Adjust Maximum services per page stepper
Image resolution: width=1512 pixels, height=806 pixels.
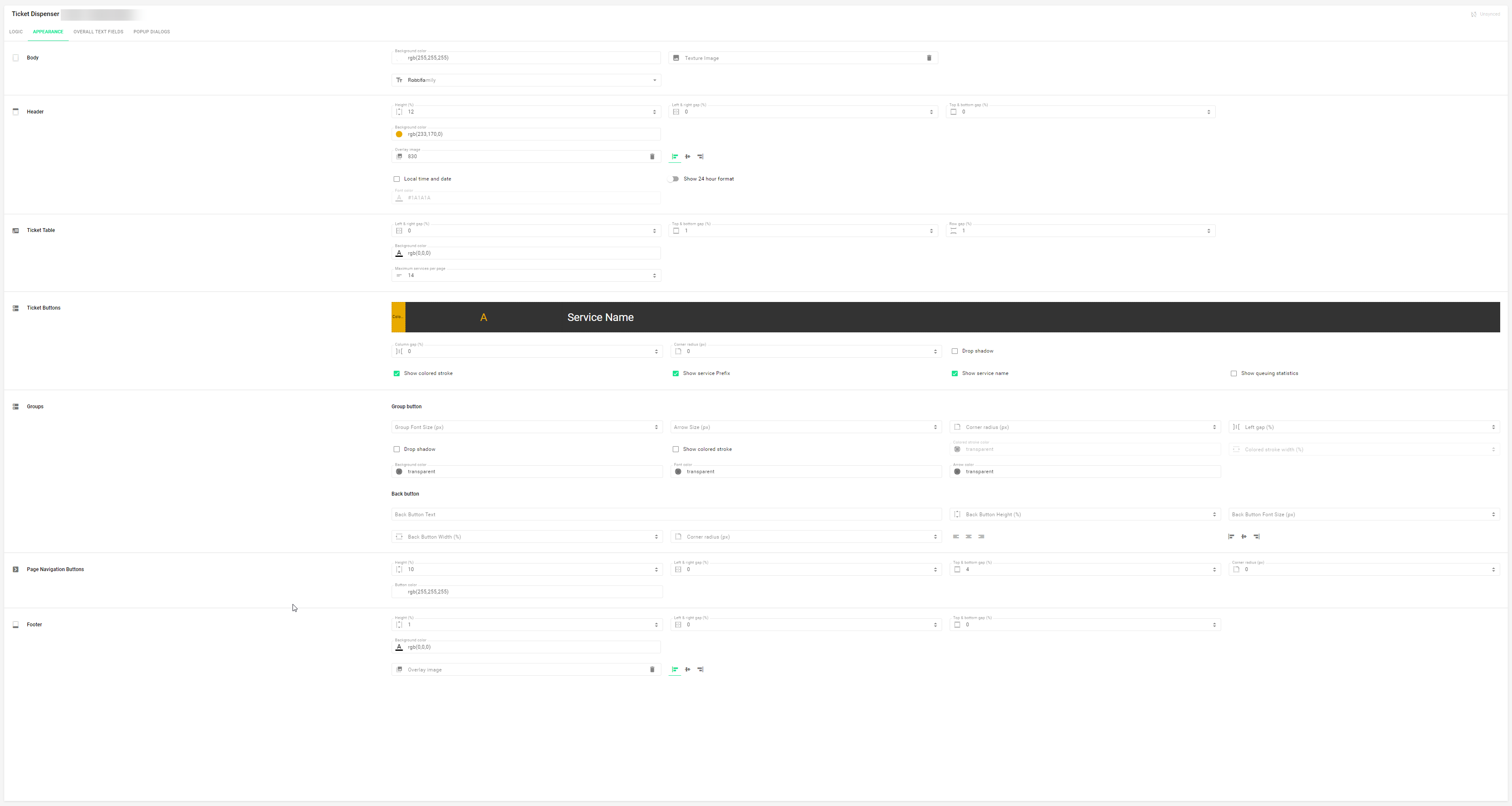tap(655, 275)
